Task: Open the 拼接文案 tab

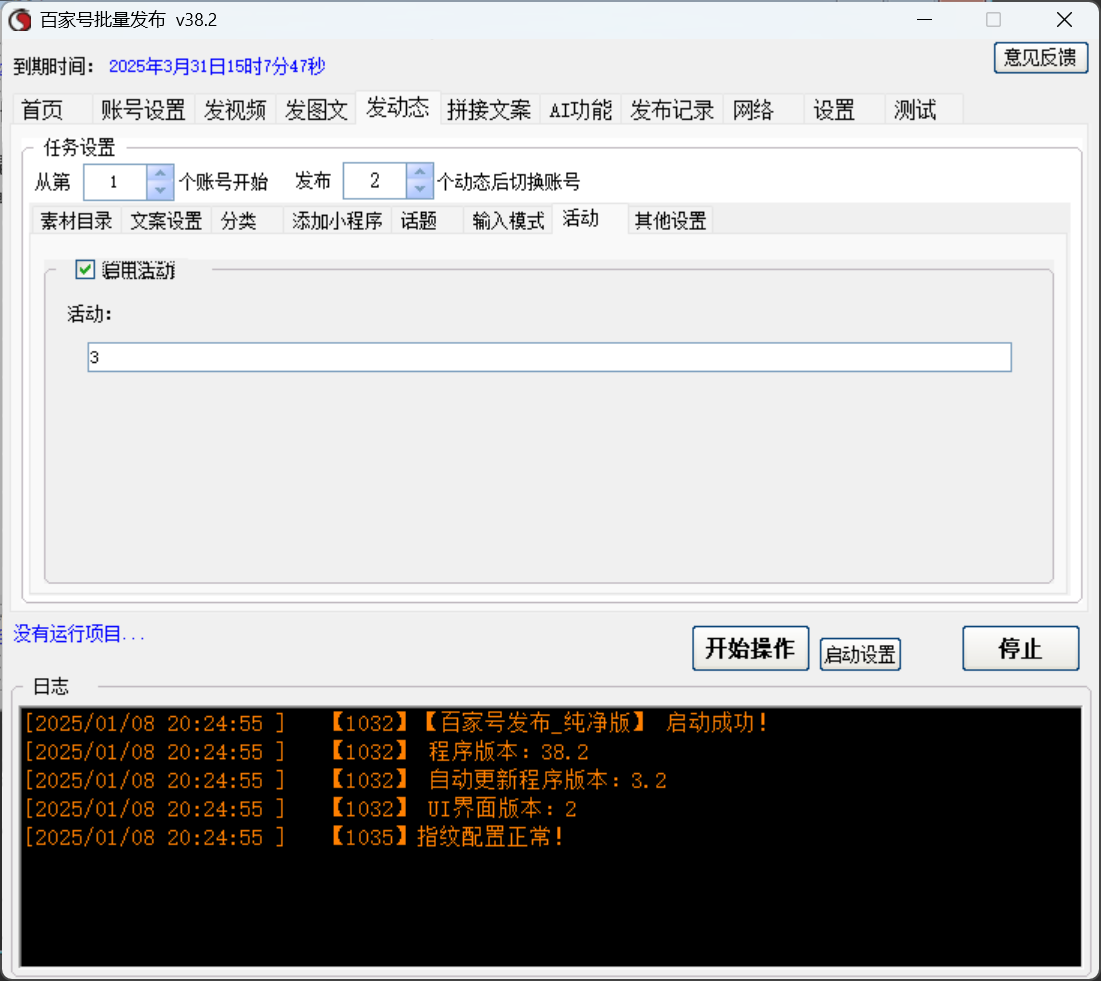Action: pos(489,110)
